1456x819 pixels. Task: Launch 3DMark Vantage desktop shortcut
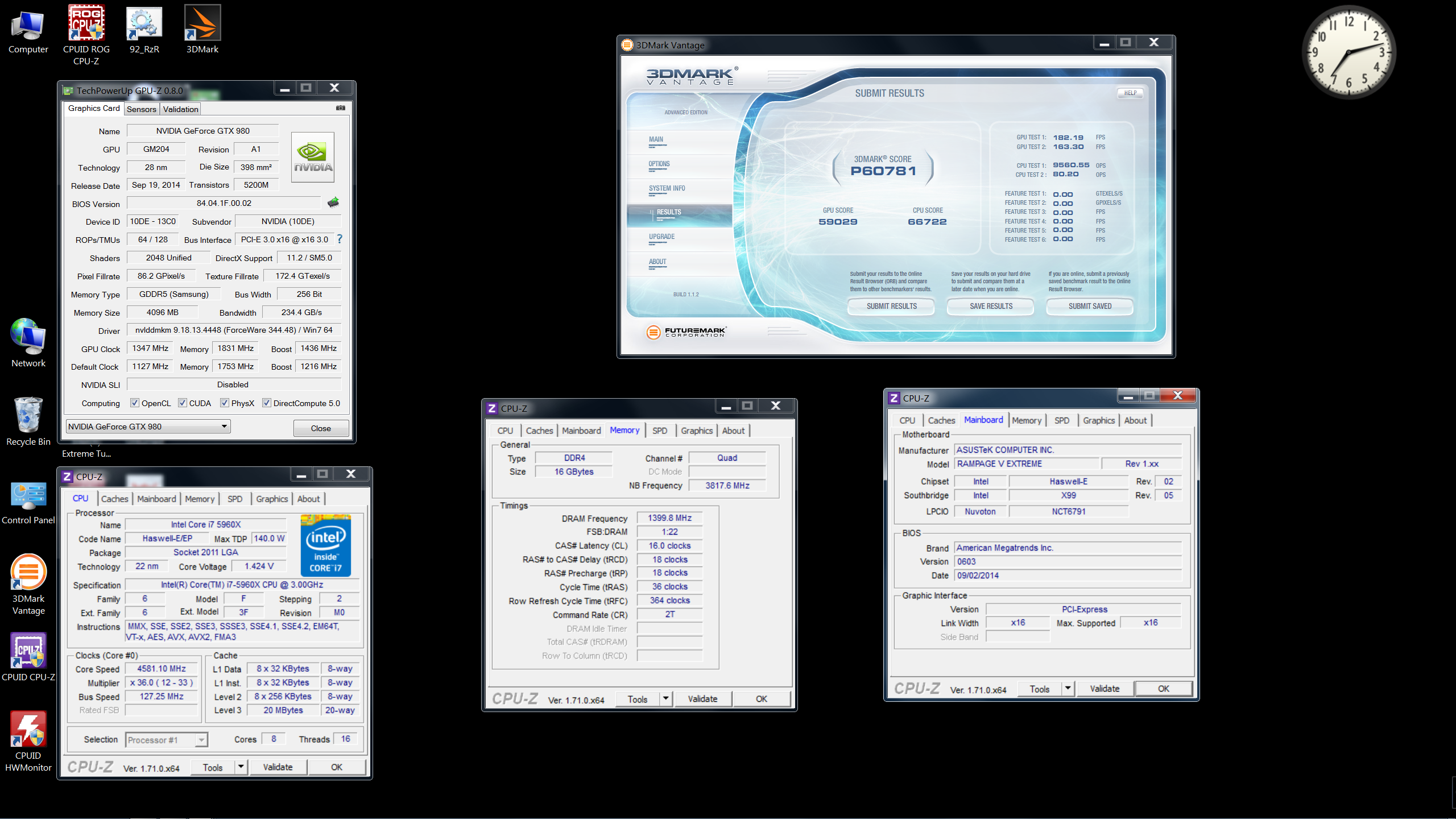point(28,585)
